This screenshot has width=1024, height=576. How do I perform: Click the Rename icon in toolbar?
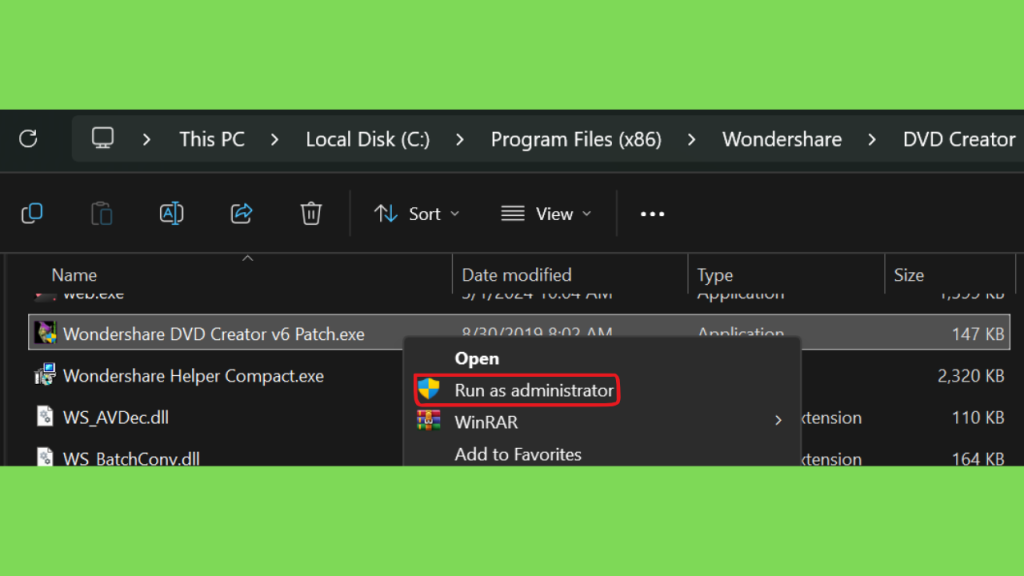pos(171,214)
